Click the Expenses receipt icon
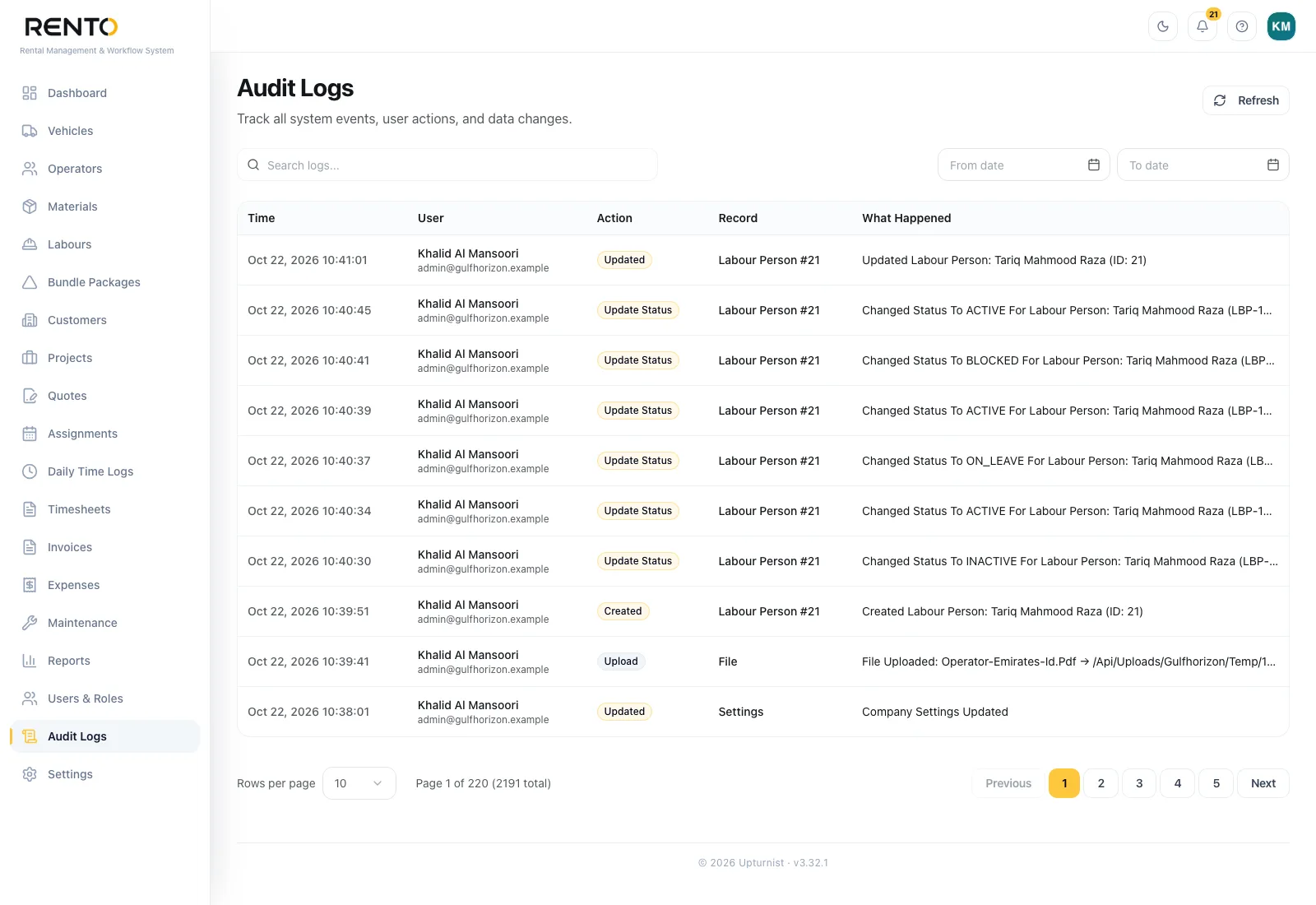Image resolution: width=1316 pixels, height=905 pixels. coord(30,585)
